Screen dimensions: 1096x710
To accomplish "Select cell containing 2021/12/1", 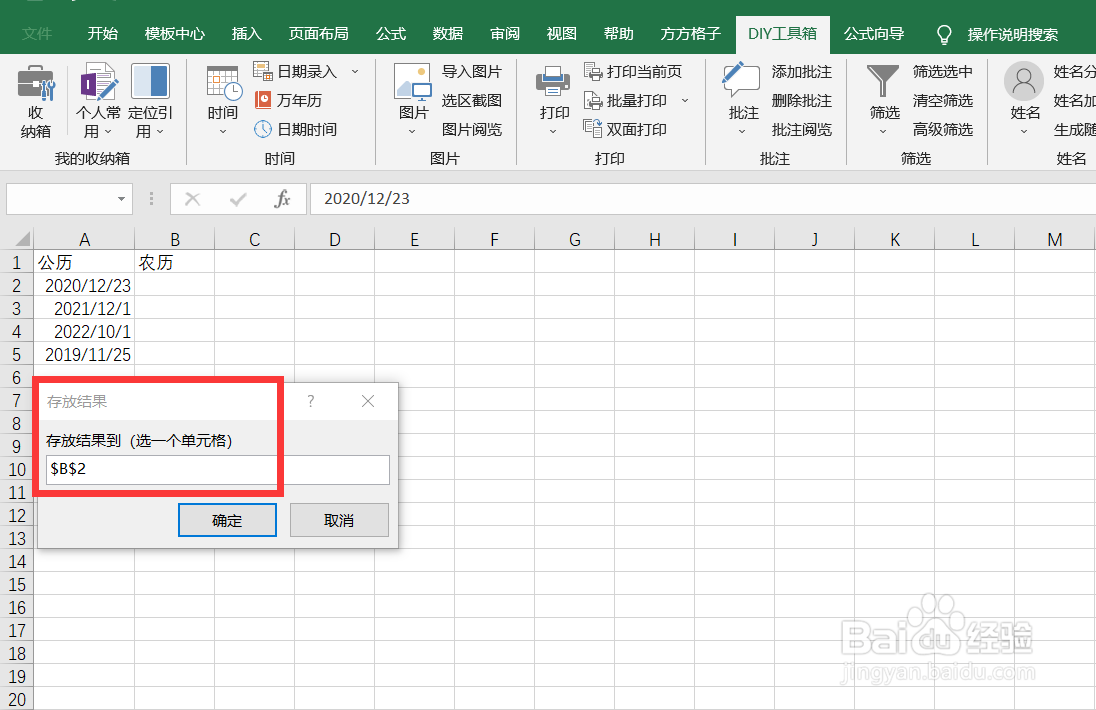I will [84, 308].
